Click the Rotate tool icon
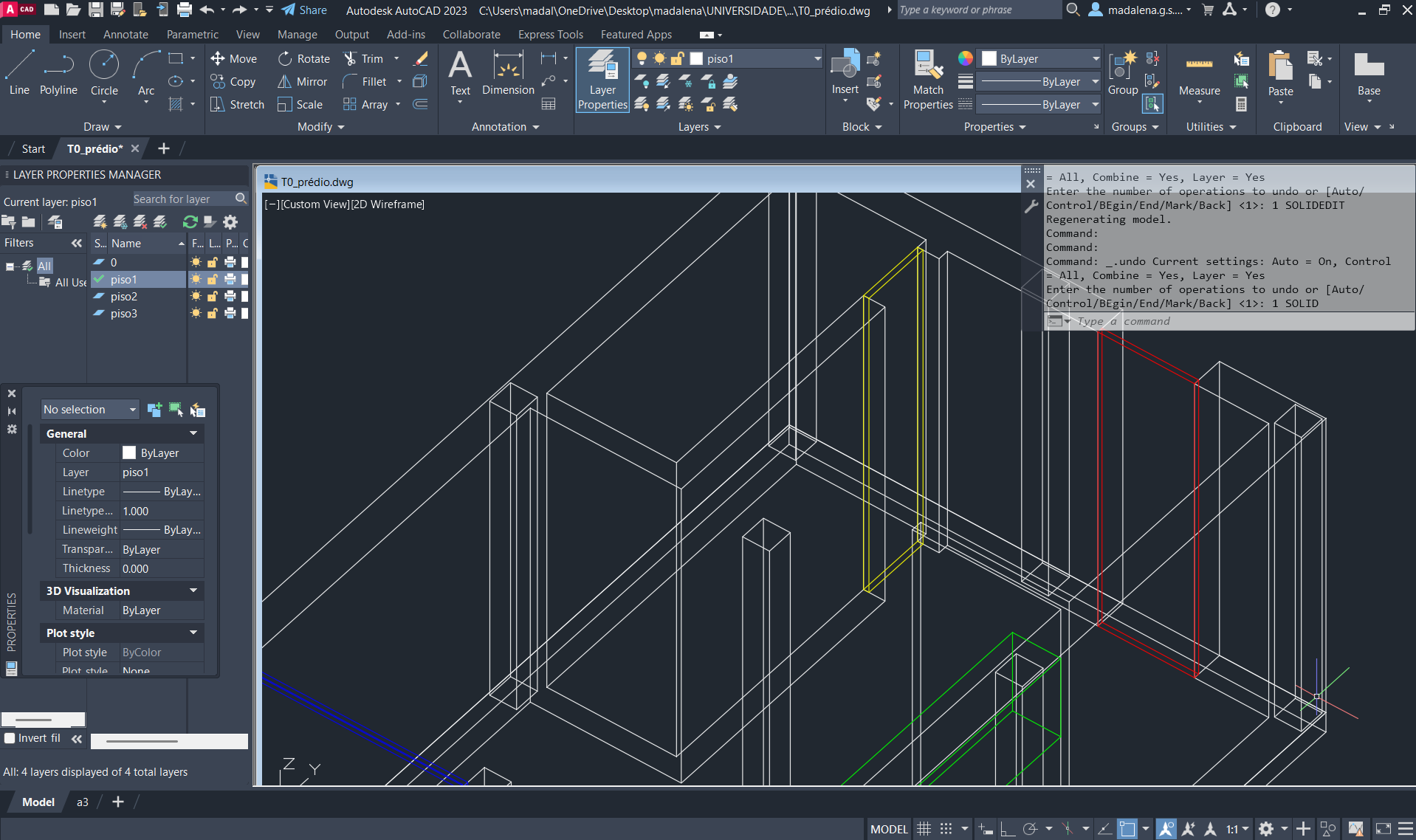This screenshot has height=840, width=1416. [285, 59]
